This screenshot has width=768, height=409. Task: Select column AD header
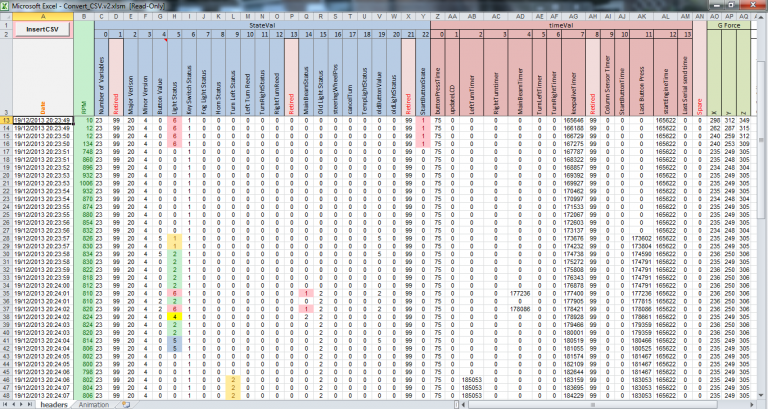coord(520,16)
